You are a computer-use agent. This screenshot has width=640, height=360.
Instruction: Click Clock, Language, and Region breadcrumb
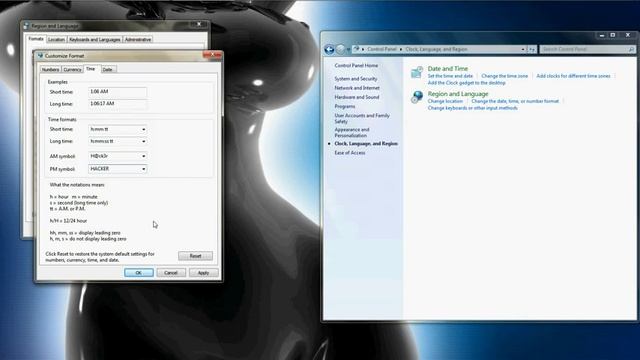[436, 49]
